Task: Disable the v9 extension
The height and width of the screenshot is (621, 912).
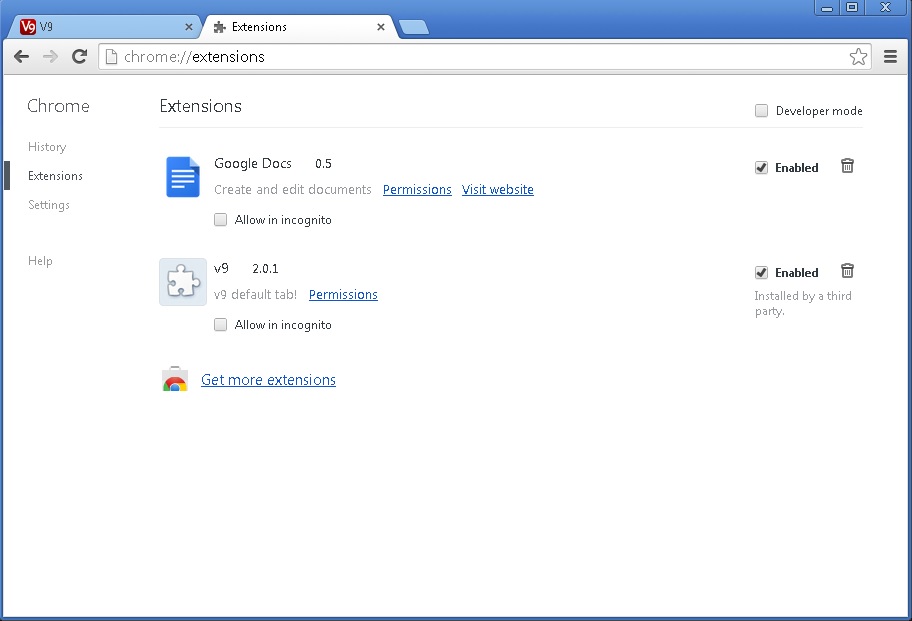Action: point(761,272)
